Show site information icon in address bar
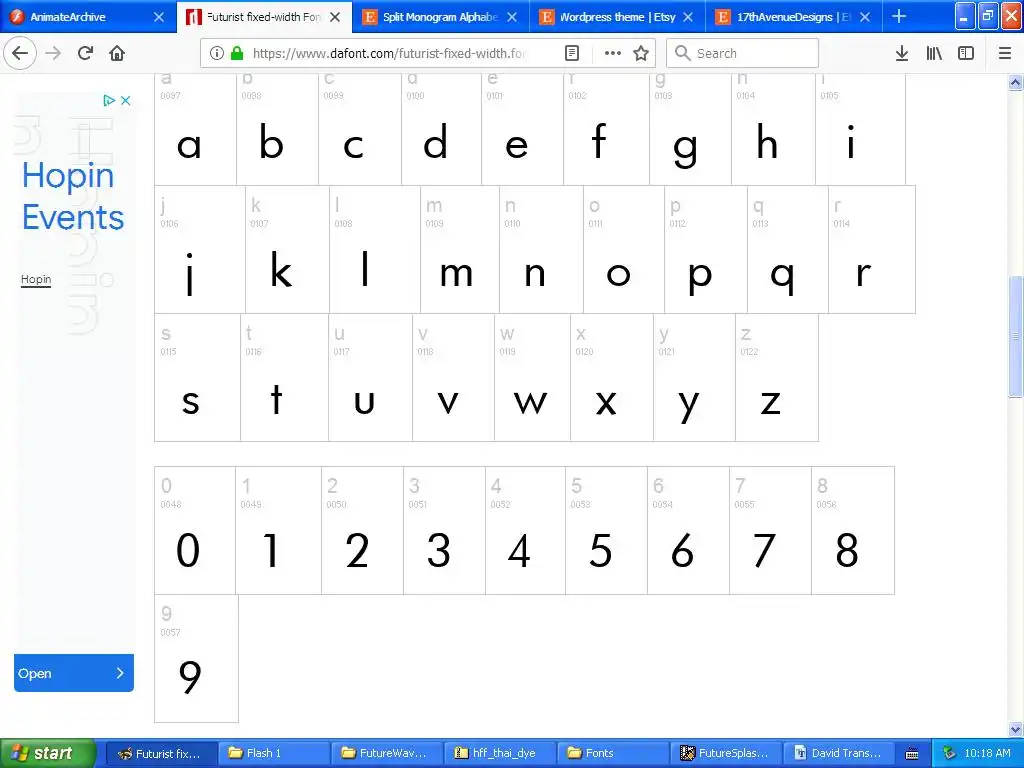 217,53
